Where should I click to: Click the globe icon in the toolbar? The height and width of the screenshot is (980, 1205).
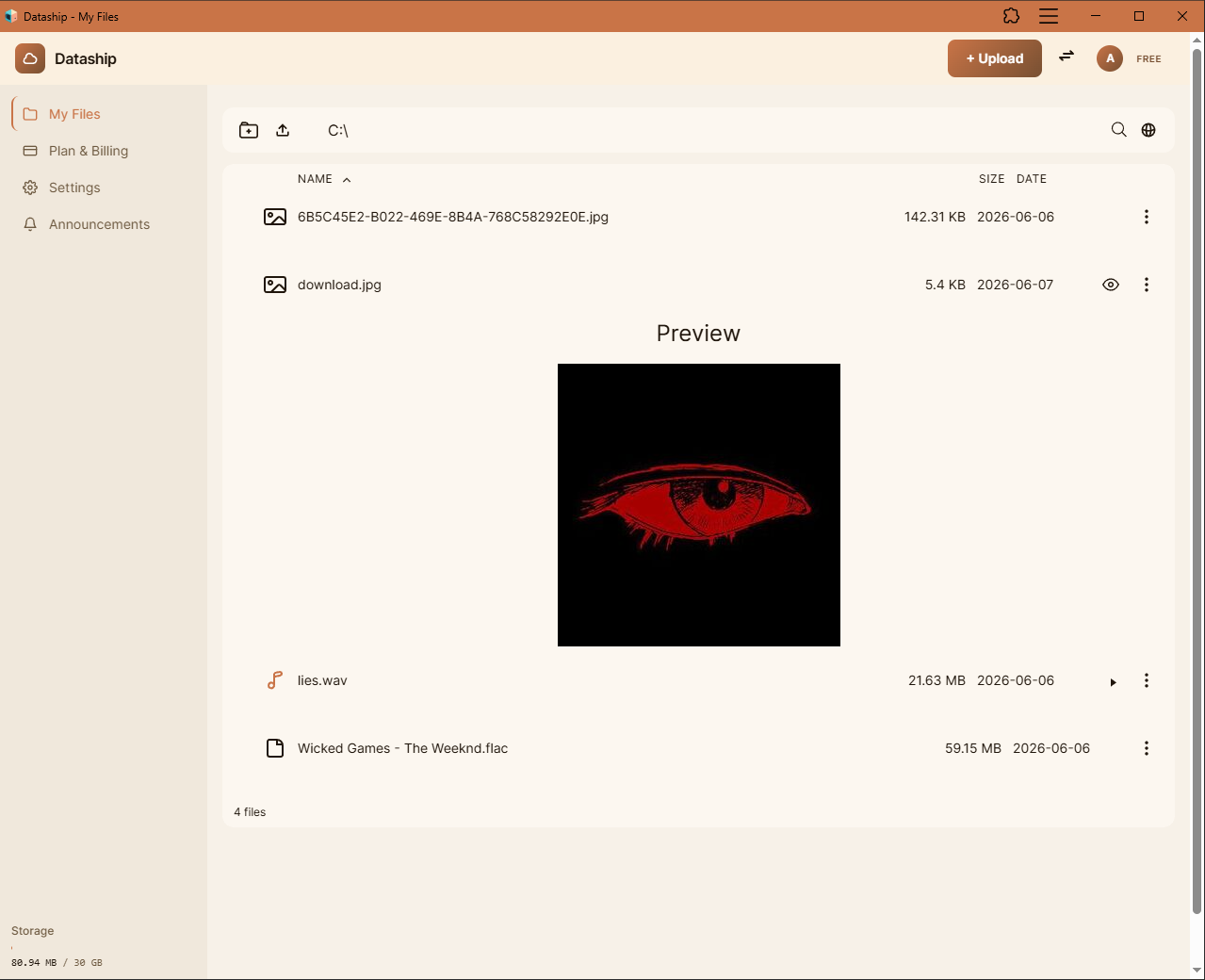[x=1148, y=130]
